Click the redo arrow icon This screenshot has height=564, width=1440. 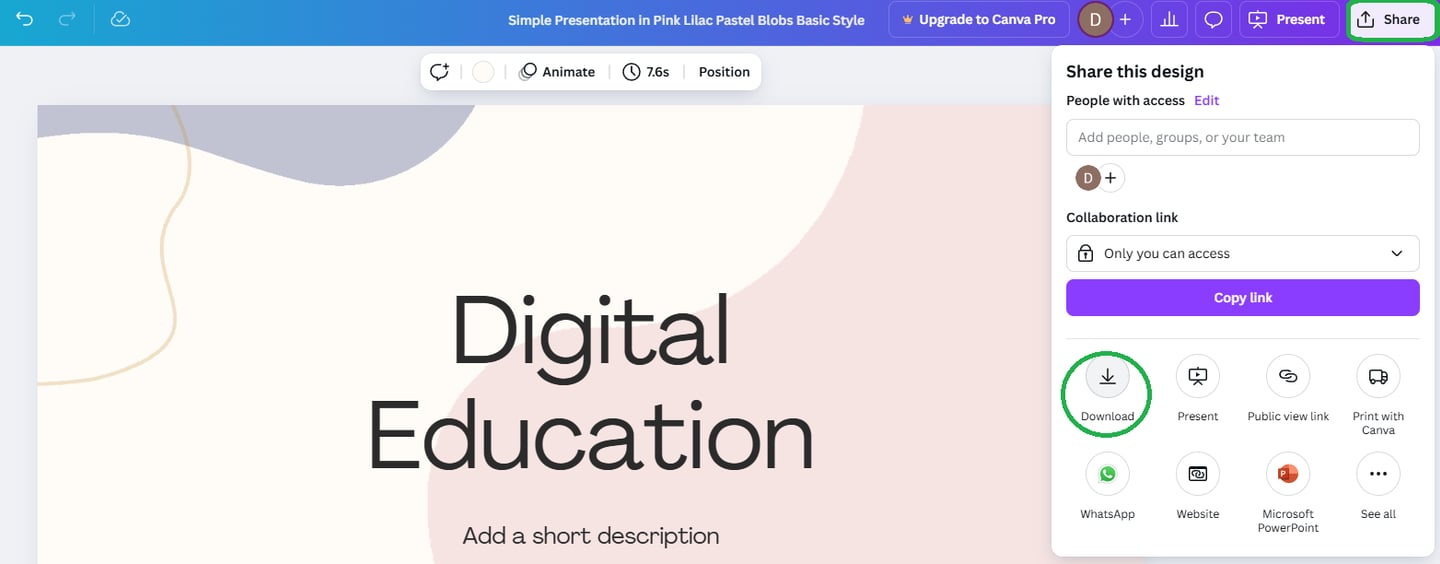[68, 19]
